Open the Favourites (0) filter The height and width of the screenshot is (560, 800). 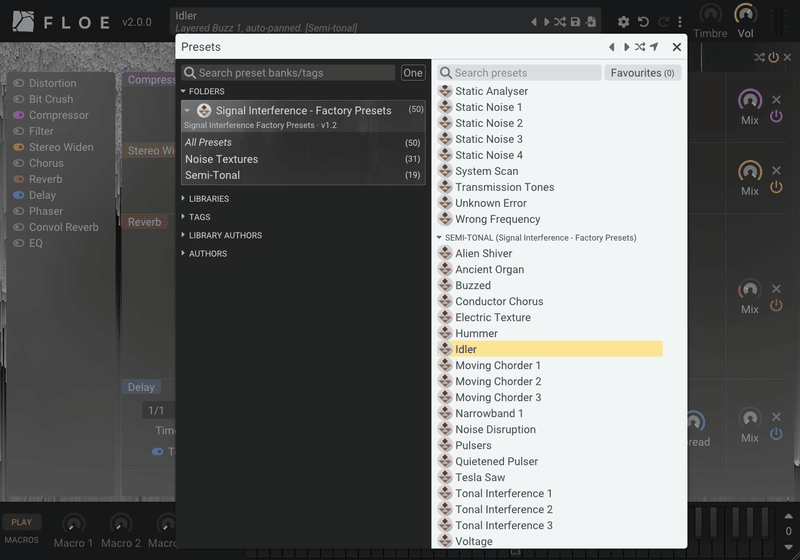click(x=643, y=73)
